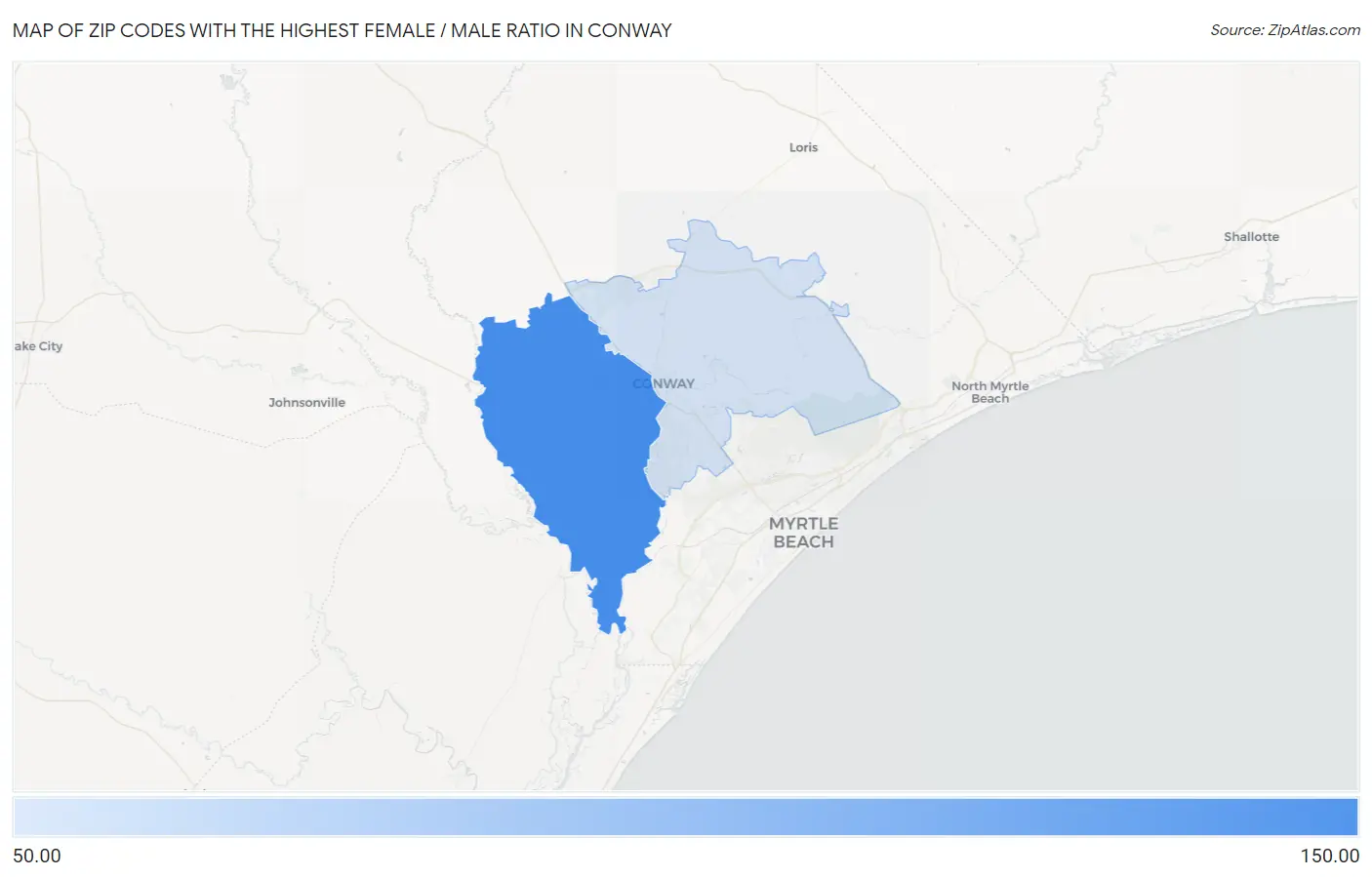Click the CONWAY city label
Image resolution: width=1372 pixels, height=877 pixels.
pos(664,383)
